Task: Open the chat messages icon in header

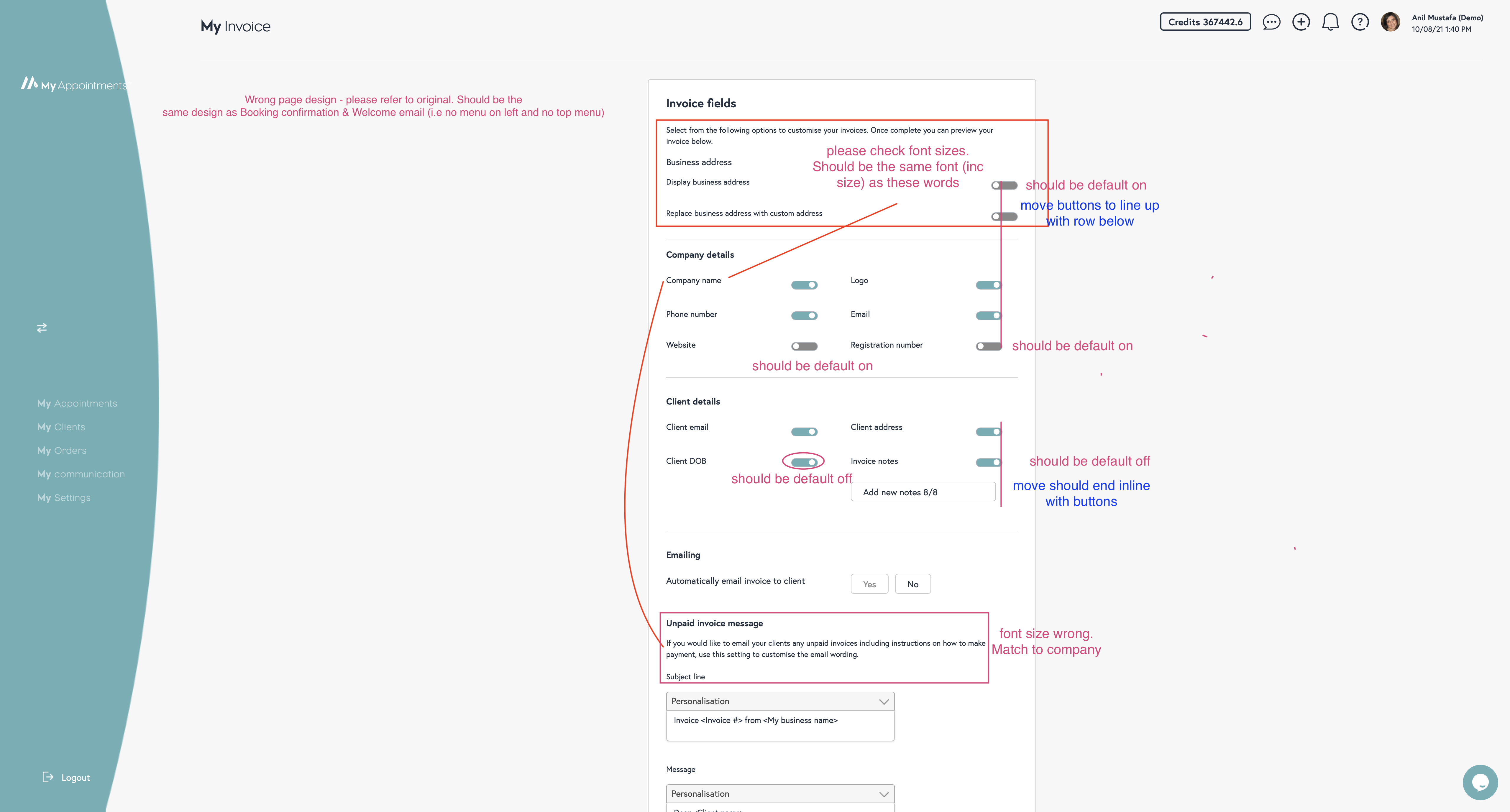Action: tap(1271, 22)
